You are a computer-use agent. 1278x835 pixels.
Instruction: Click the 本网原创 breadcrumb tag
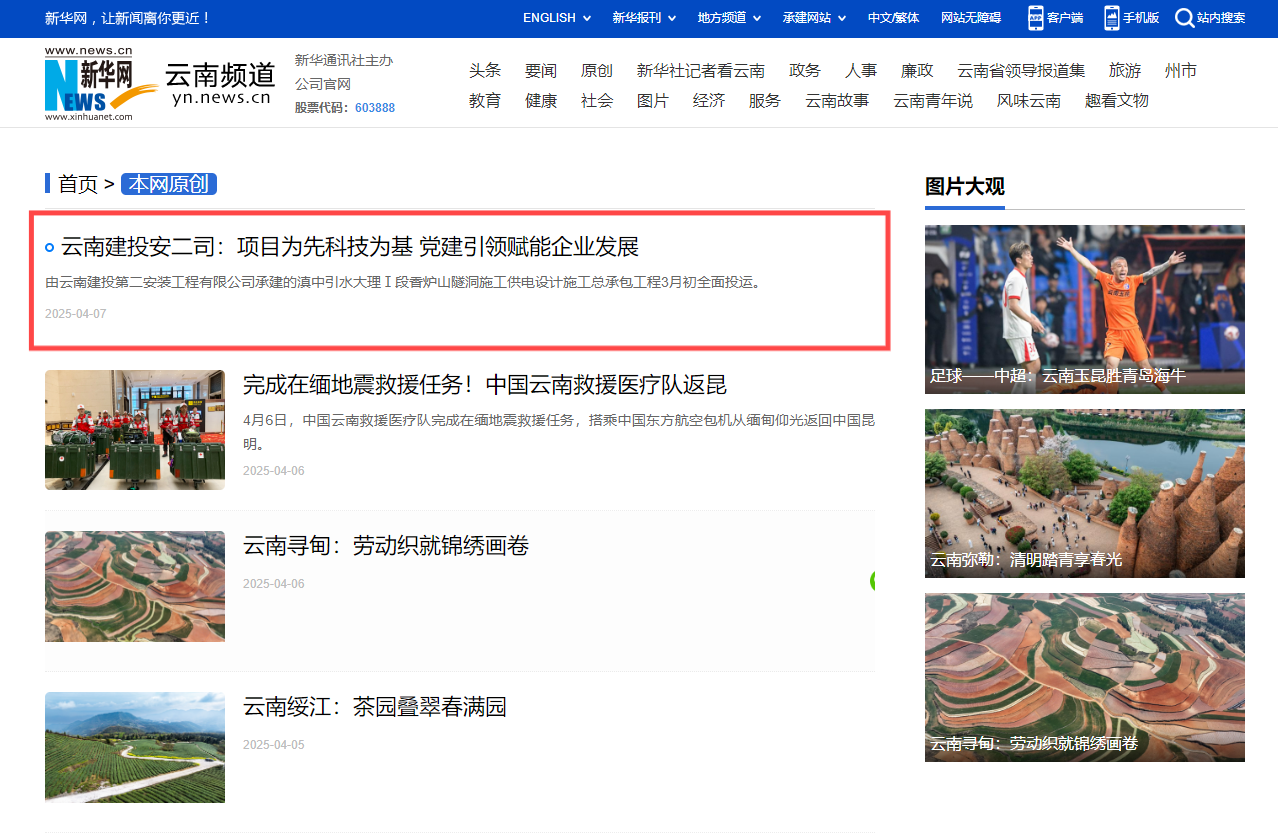(169, 184)
